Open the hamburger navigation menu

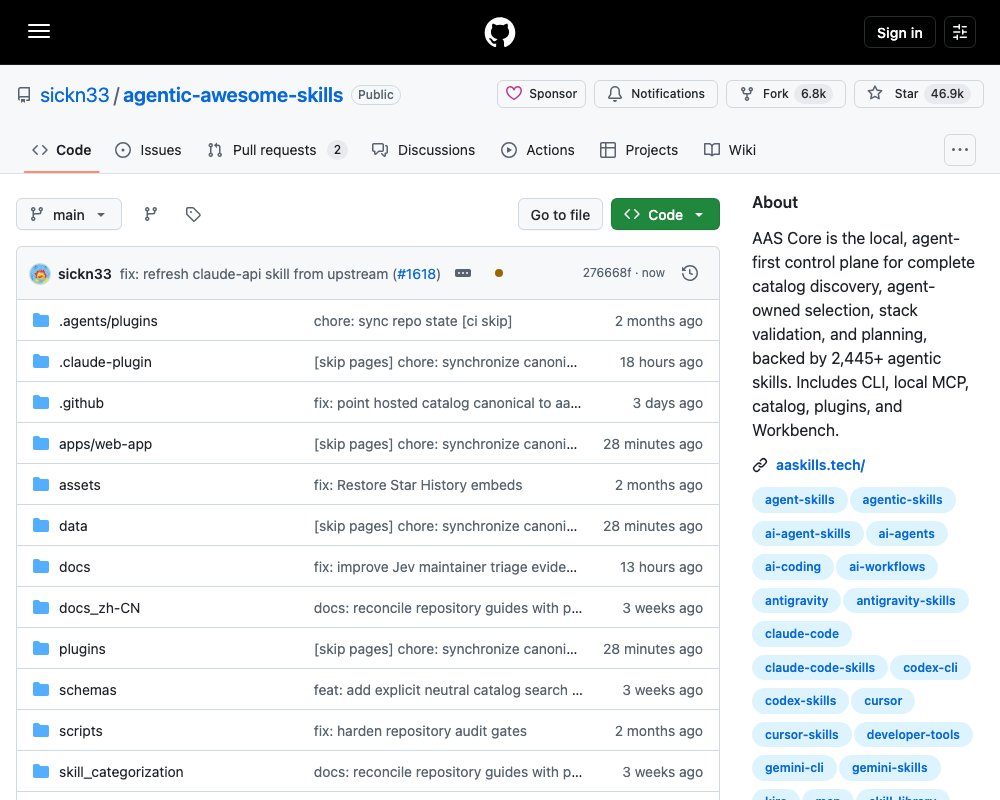[x=39, y=31]
